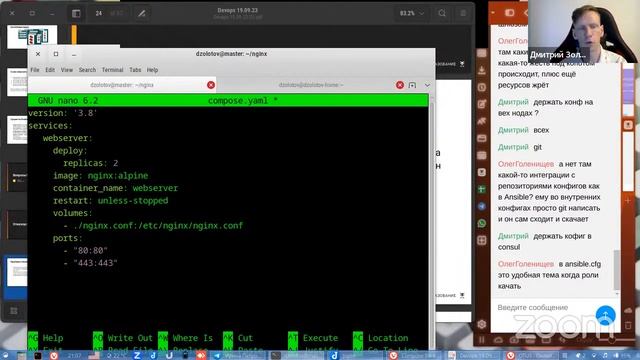640x360 pixels.
Task: Open the blue Zoom icon in taskbar
Action: [137, 356]
